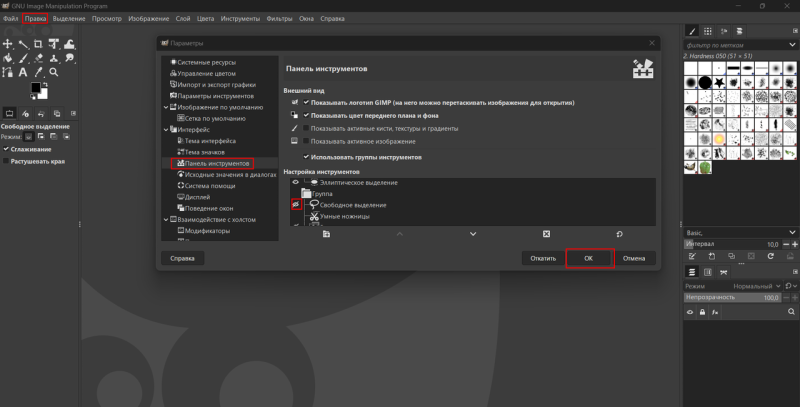Create new tool group button
Viewport: 800px width, 407px height.
pos(327,234)
